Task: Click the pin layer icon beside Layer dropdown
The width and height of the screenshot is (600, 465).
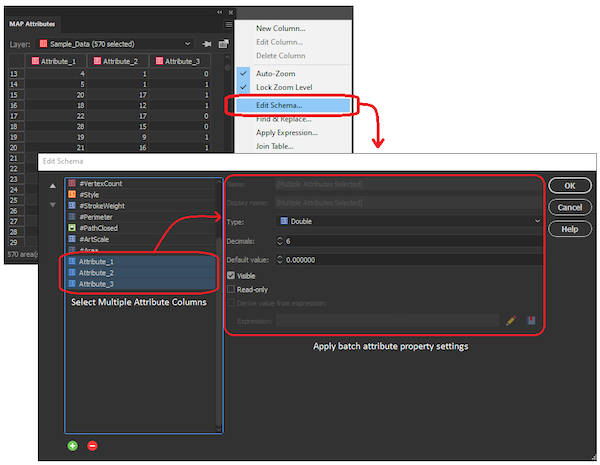Action: (x=207, y=44)
